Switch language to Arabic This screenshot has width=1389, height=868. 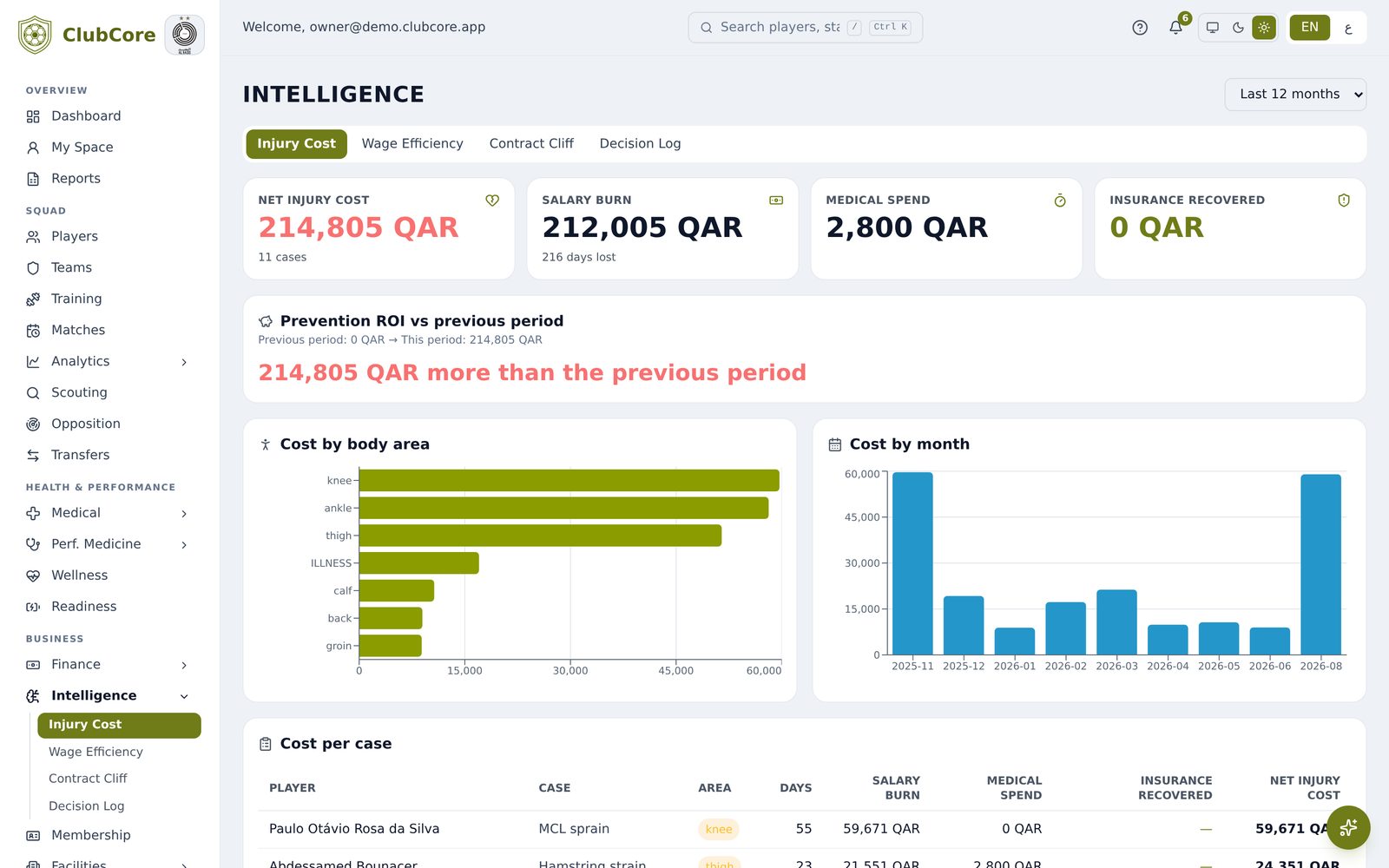pos(1348,27)
